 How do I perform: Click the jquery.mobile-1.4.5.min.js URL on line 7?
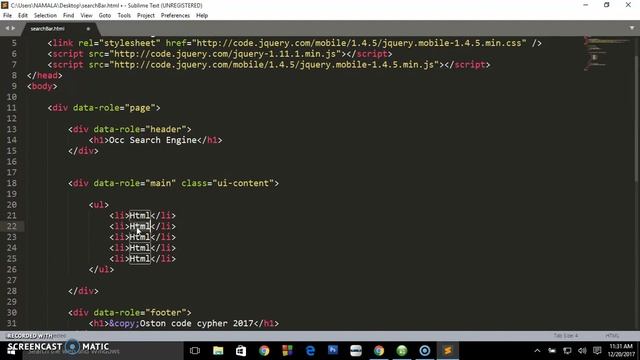coord(274,64)
